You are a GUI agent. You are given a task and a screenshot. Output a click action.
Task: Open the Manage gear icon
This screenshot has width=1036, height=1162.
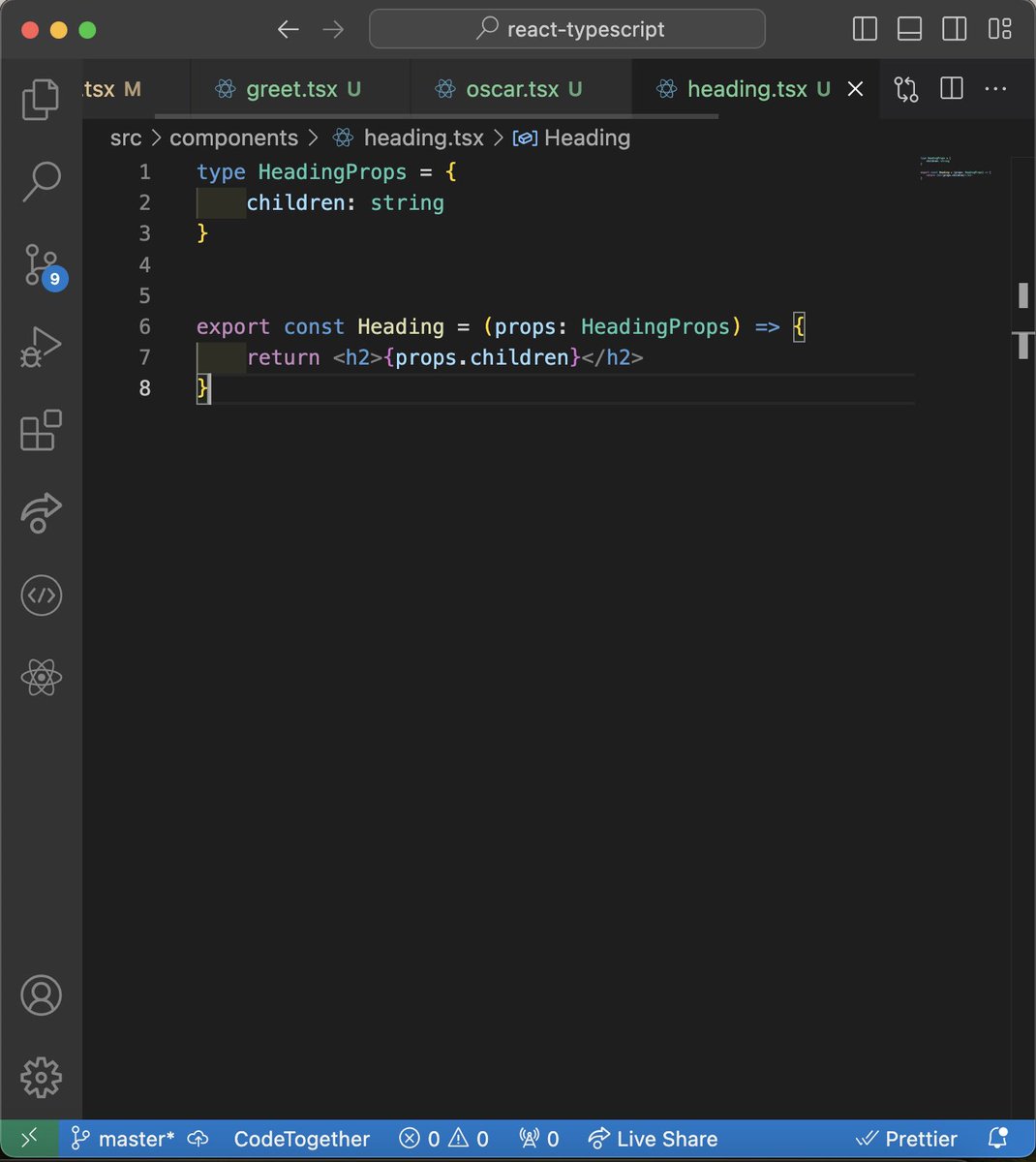(x=41, y=1077)
